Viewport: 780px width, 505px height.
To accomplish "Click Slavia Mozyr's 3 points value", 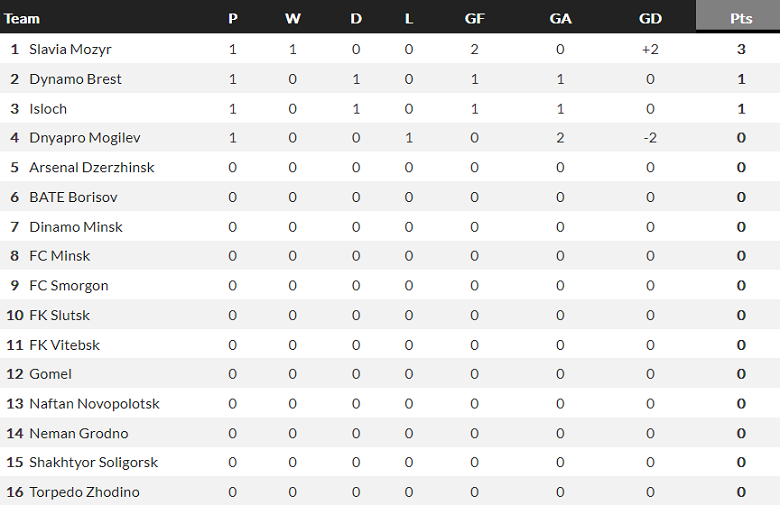I will [x=741, y=49].
